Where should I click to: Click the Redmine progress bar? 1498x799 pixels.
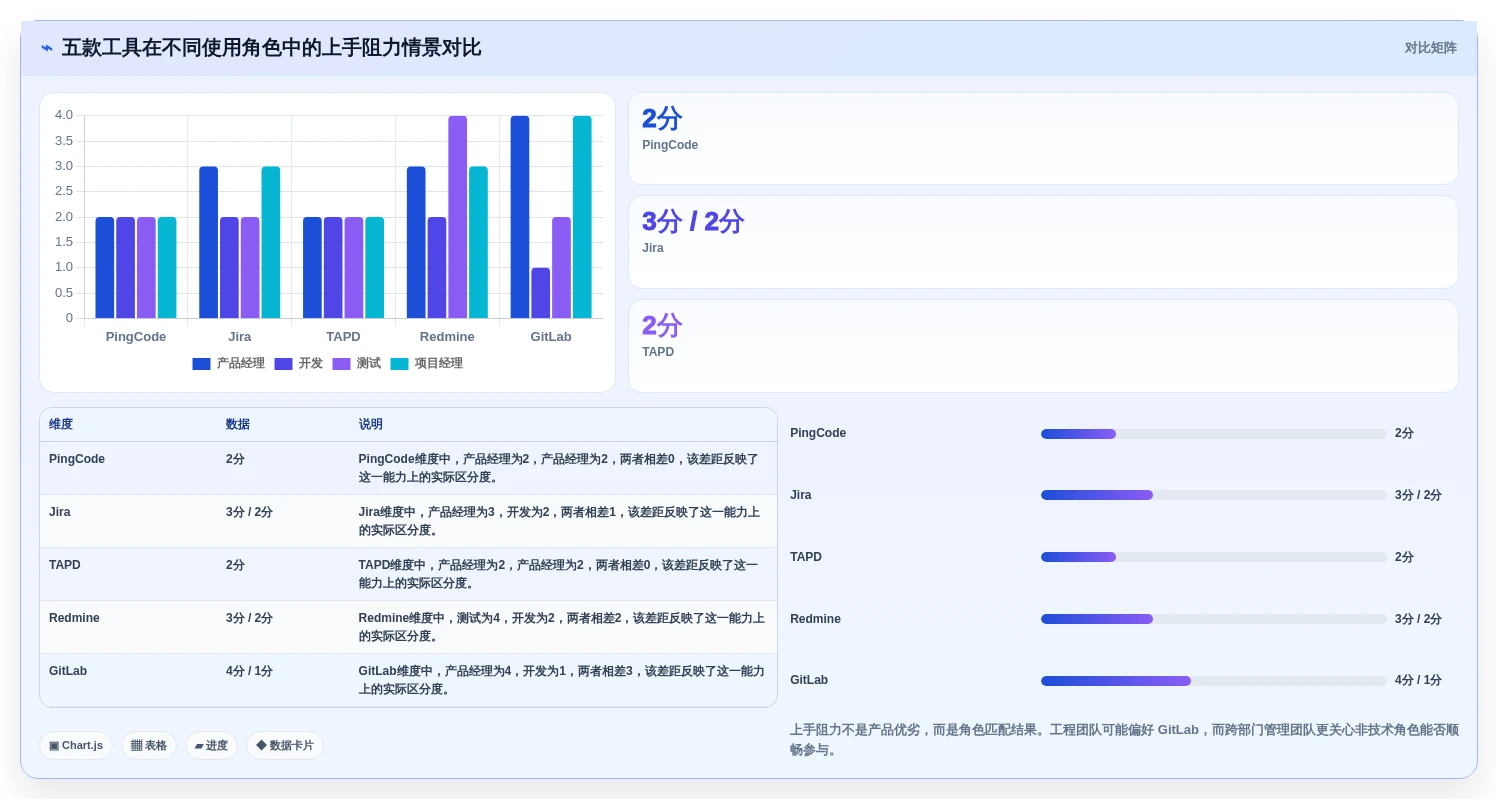click(x=1213, y=619)
